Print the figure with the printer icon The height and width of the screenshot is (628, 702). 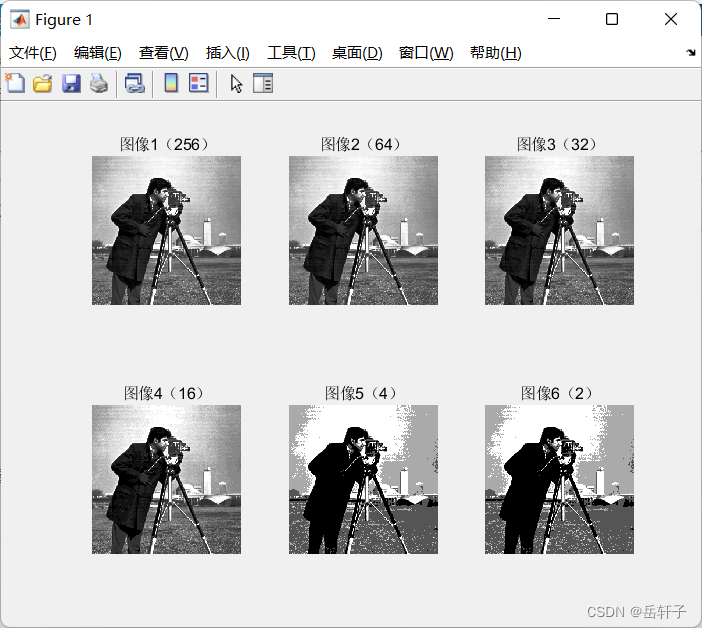click(99, 84)
